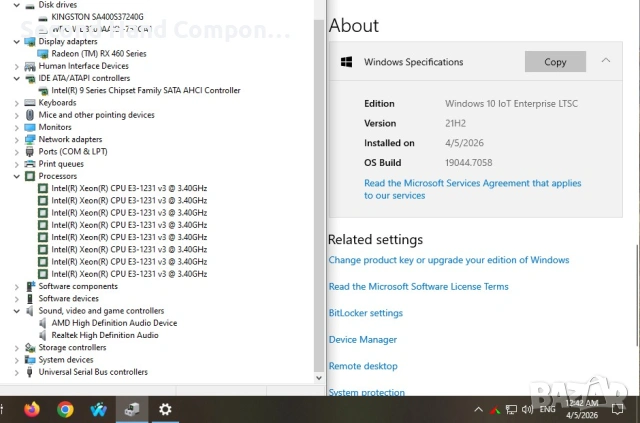Switch to Device Manager taskbar icon
Screen dimensions: 640x423
click(131, 409)
